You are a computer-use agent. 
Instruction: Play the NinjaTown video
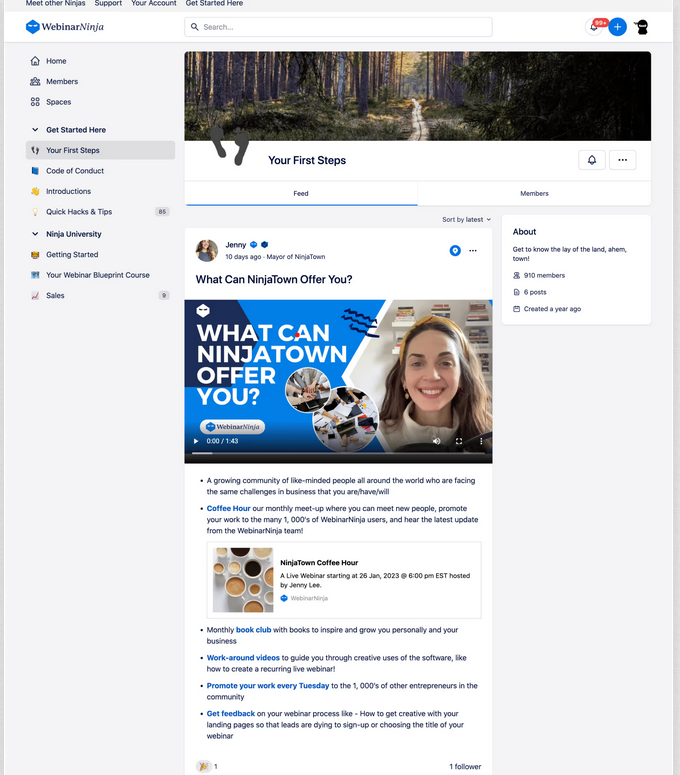coord(196,441)
